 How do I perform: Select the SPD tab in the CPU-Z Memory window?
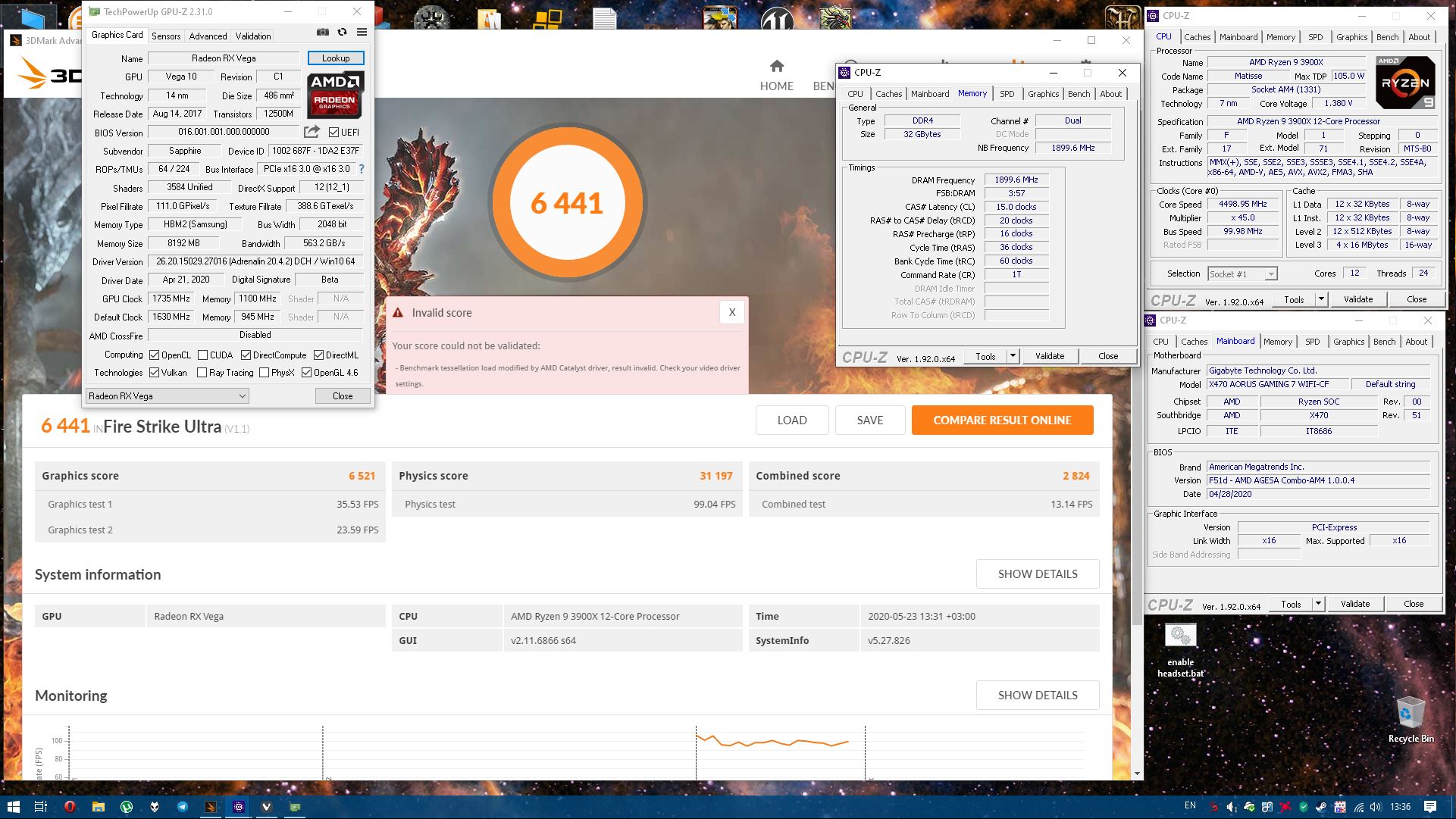coord(1007,94)
